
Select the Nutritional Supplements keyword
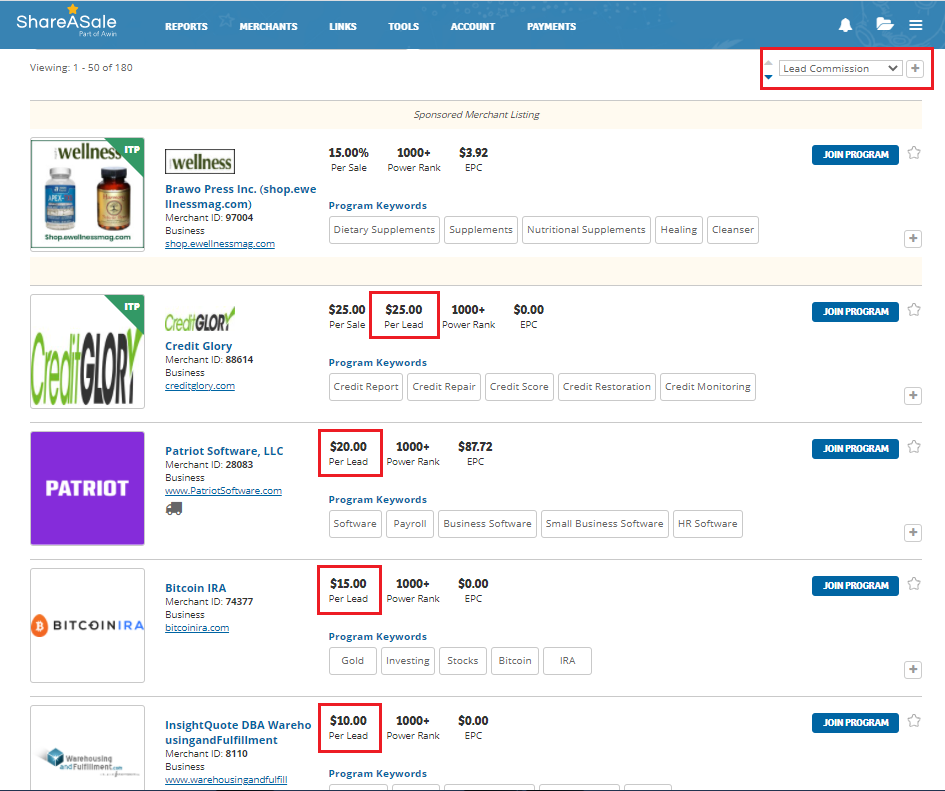click(x=586, y=230)
